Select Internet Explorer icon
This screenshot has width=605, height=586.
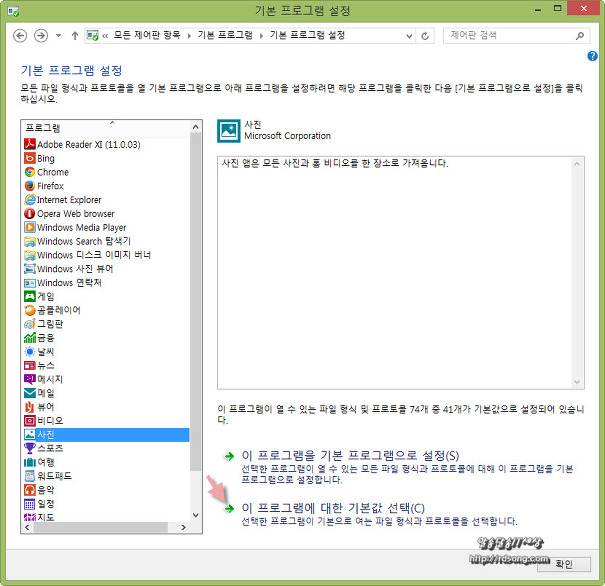click(x=30, y=200)
